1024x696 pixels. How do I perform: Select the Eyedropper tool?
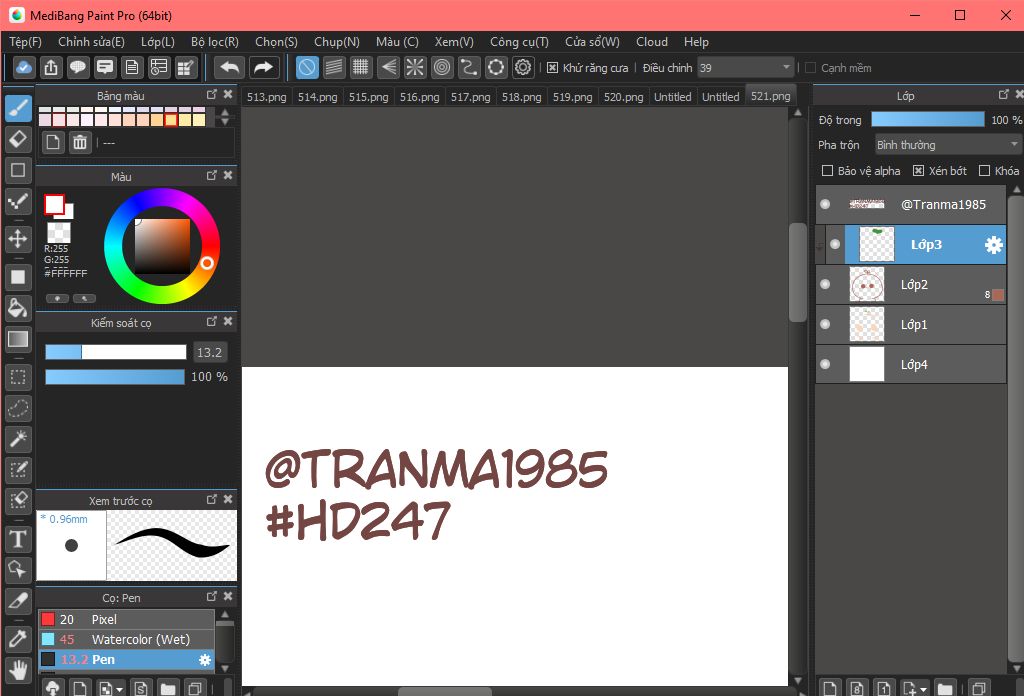(x=18, y=639)
